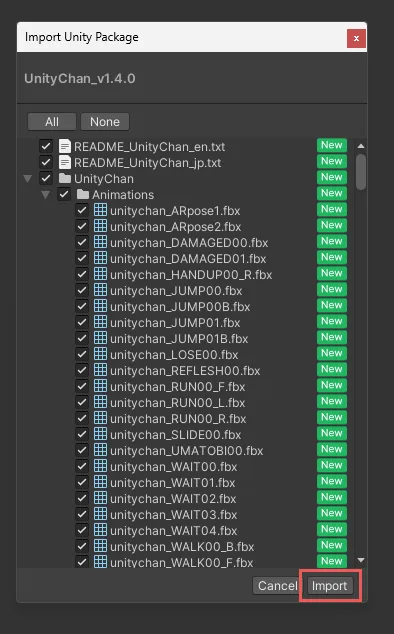Select the unitychan_JUMP01B.fbx file name
This screenshot has height=634, width=394.
[179, 339]
